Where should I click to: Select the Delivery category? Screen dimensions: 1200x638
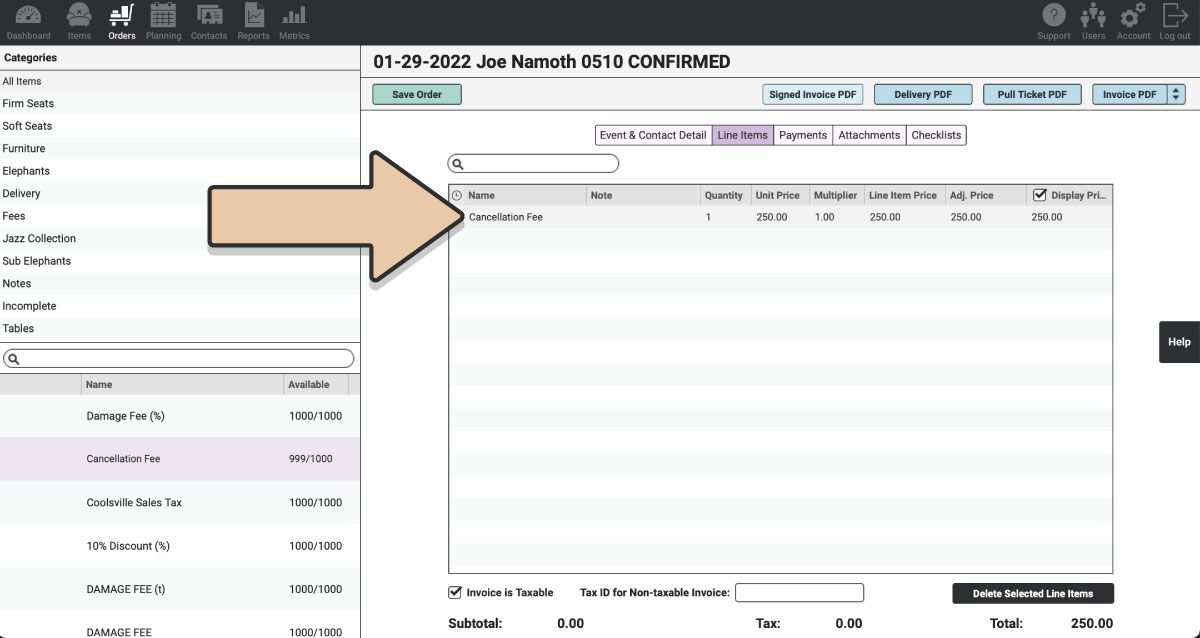[180, 193]
